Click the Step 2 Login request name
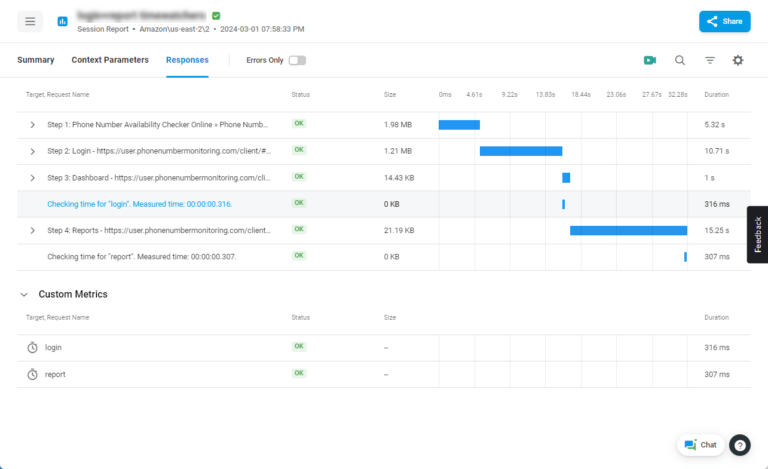Image resolution: width=768 pixels, height=469 pixels. coord(159,151)
